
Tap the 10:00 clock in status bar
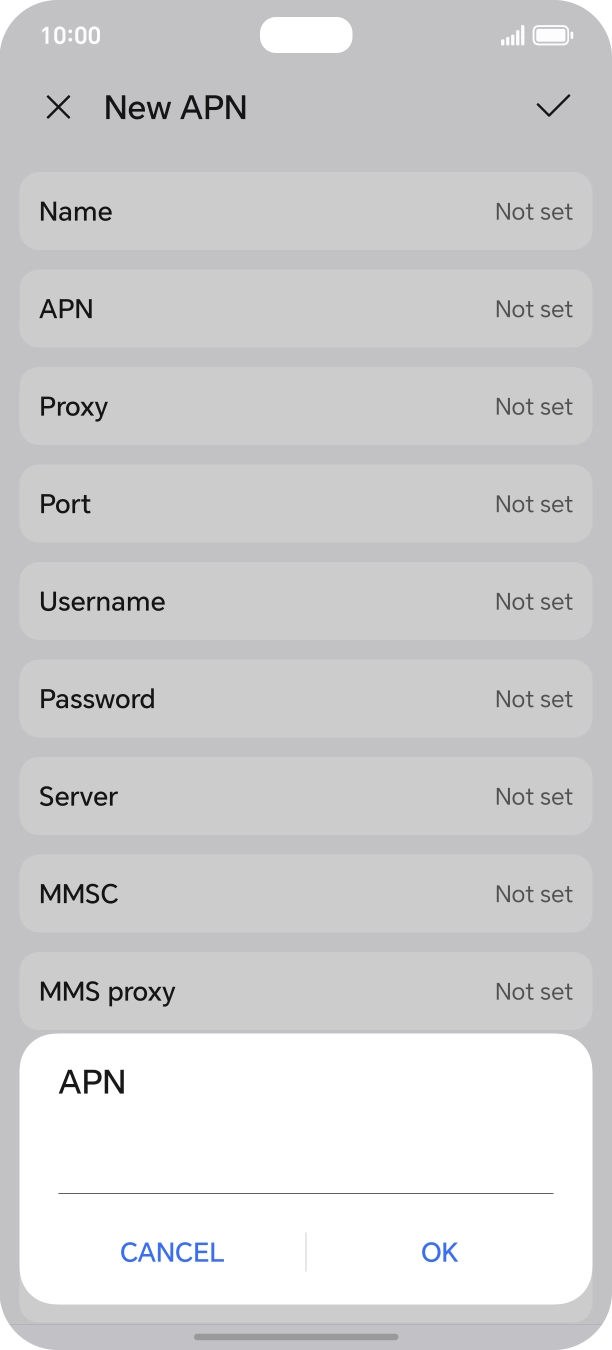coord(70,35)
